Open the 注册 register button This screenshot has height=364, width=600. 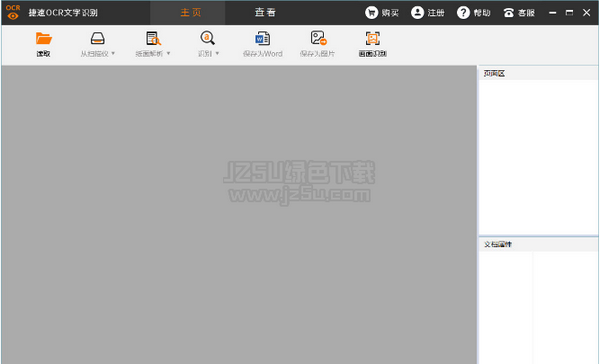pyautogui.click(x=427, y=13)
